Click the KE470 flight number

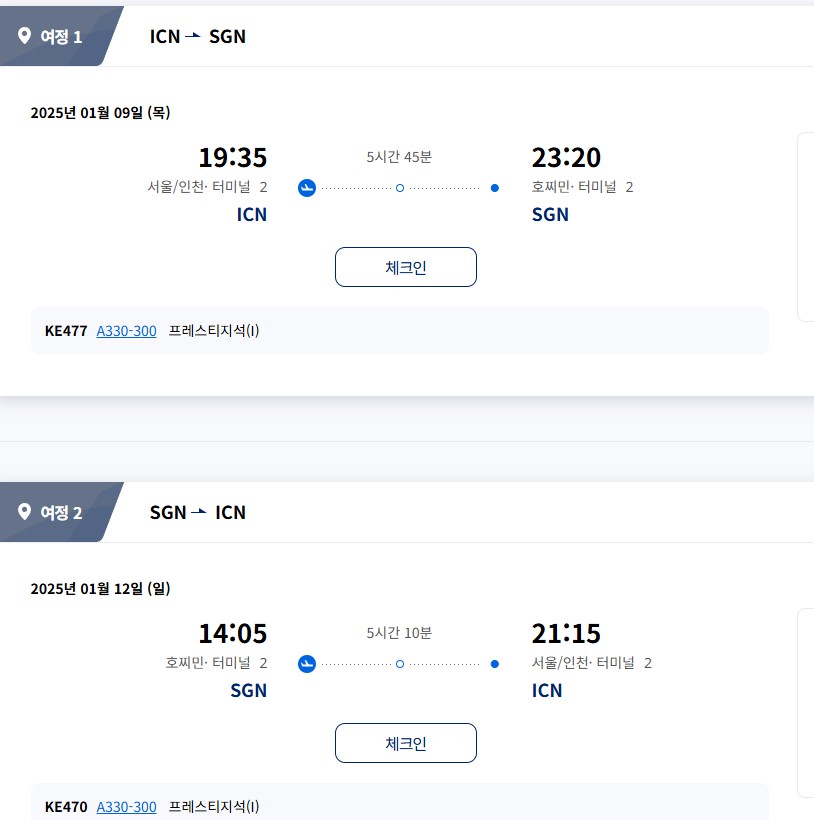click(66, 807)
